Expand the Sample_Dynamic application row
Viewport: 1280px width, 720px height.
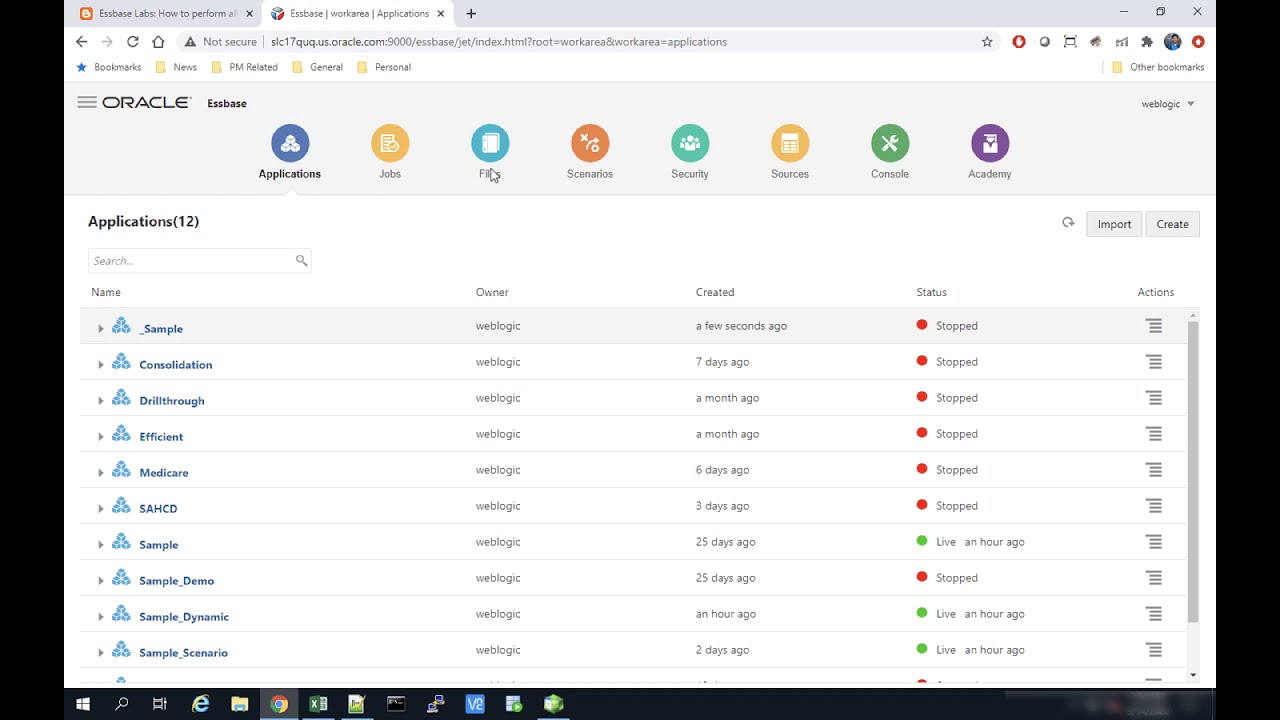point(101,617)
